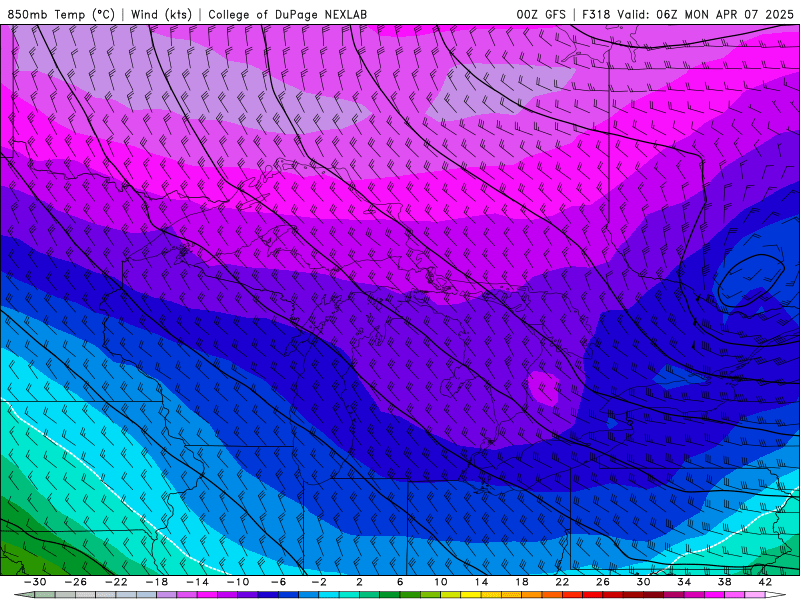Click the -10 legend value
The height and width of the screenshot is (600, 800).
pos(238,582)
